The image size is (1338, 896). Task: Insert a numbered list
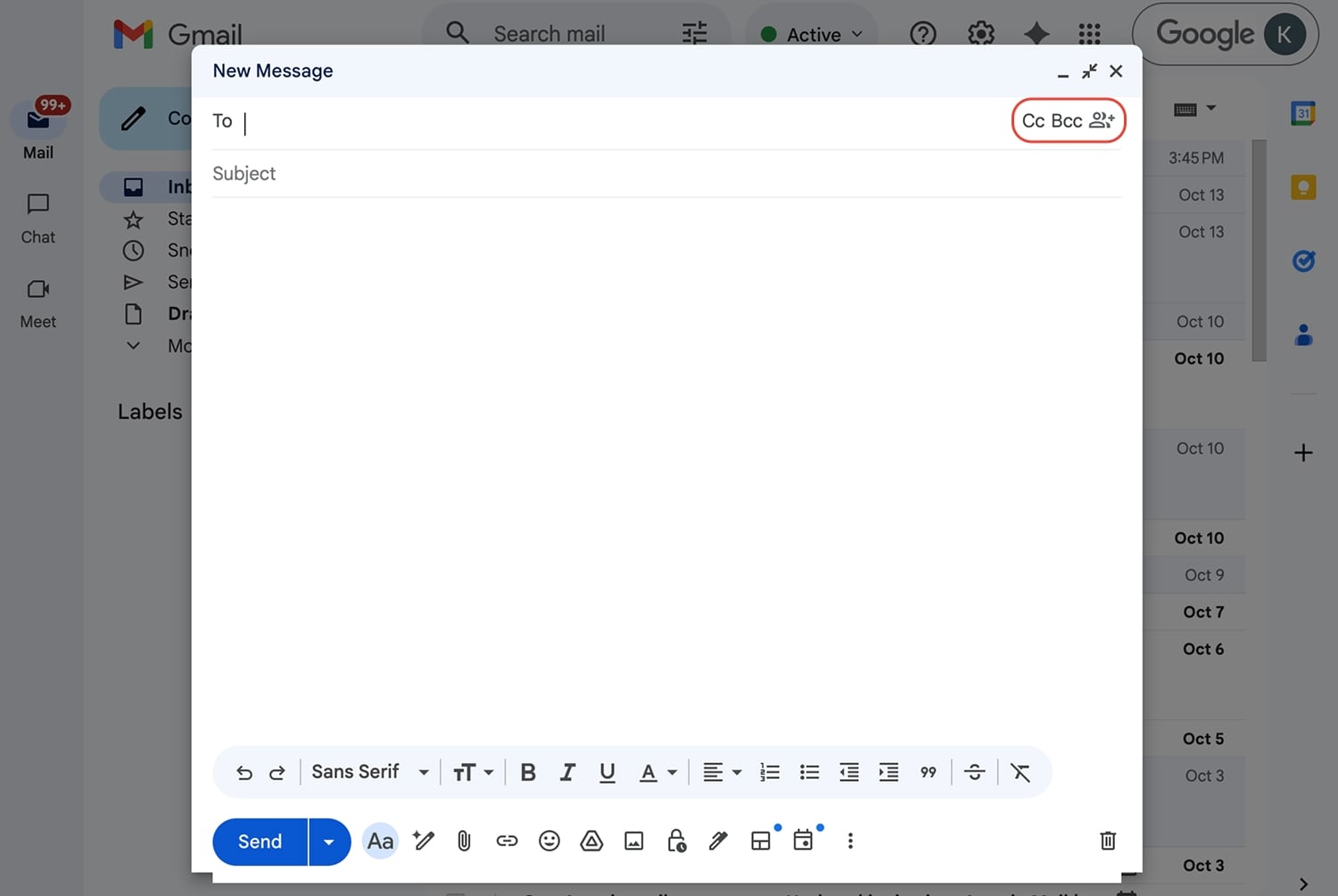[x=770, y=772]
